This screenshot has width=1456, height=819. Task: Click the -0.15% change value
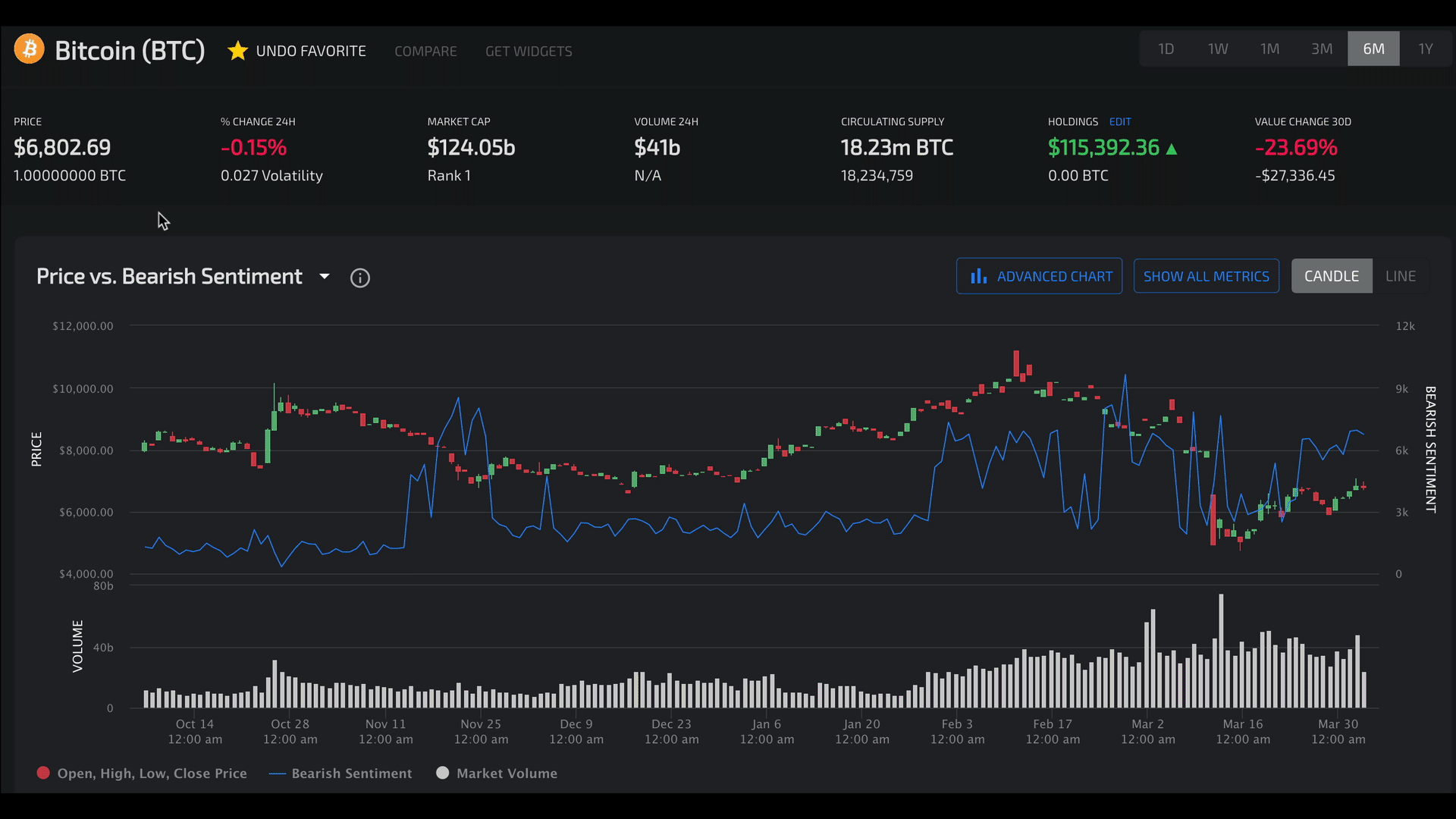pos(254,147)
